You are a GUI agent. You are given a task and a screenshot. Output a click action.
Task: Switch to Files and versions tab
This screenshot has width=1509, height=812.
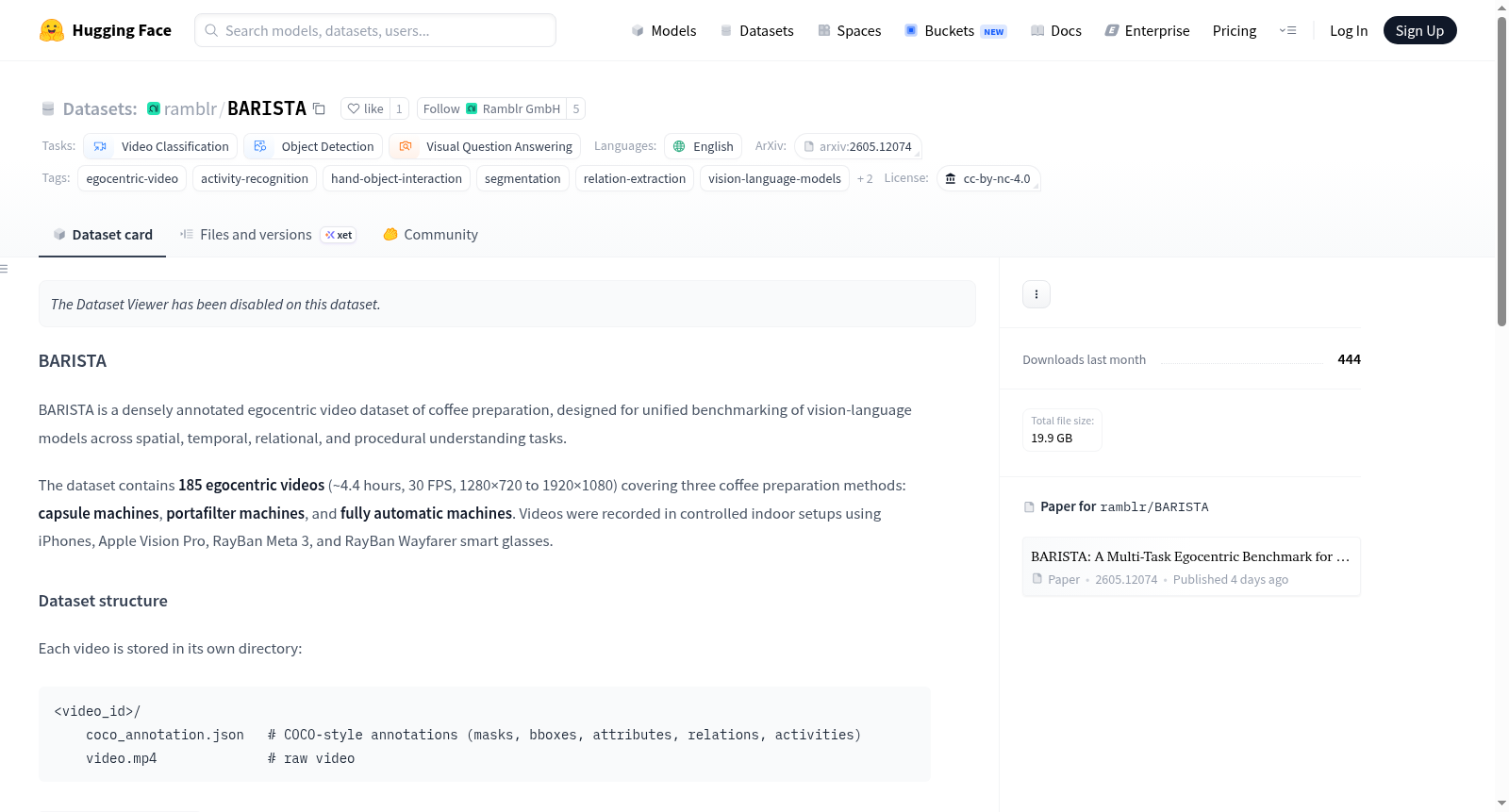(268, 235)
